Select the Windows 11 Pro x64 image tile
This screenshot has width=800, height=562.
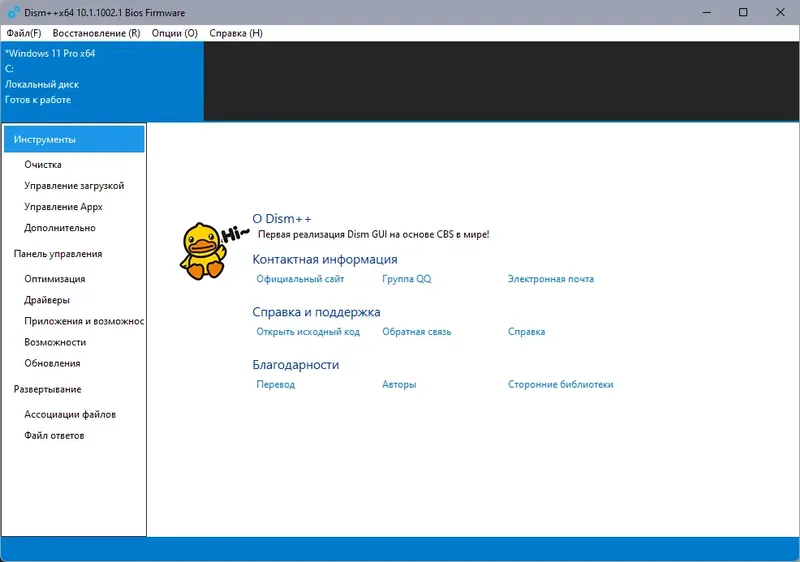(x=102, y=81)
